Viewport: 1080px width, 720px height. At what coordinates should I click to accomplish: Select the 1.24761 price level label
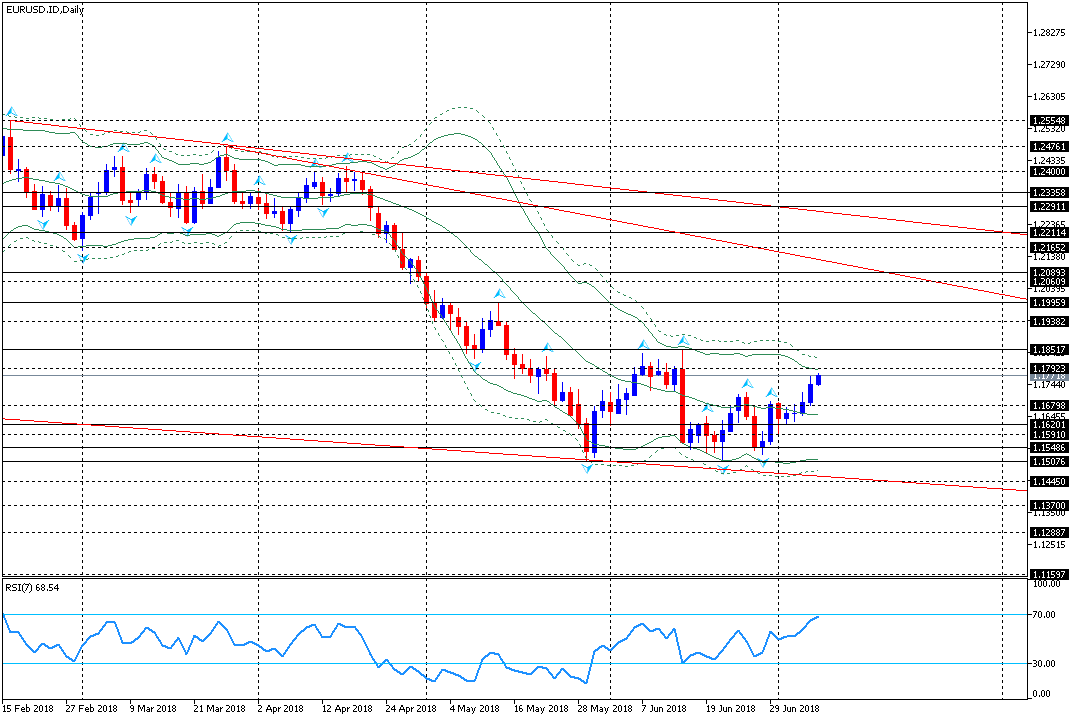point(1049,147)
